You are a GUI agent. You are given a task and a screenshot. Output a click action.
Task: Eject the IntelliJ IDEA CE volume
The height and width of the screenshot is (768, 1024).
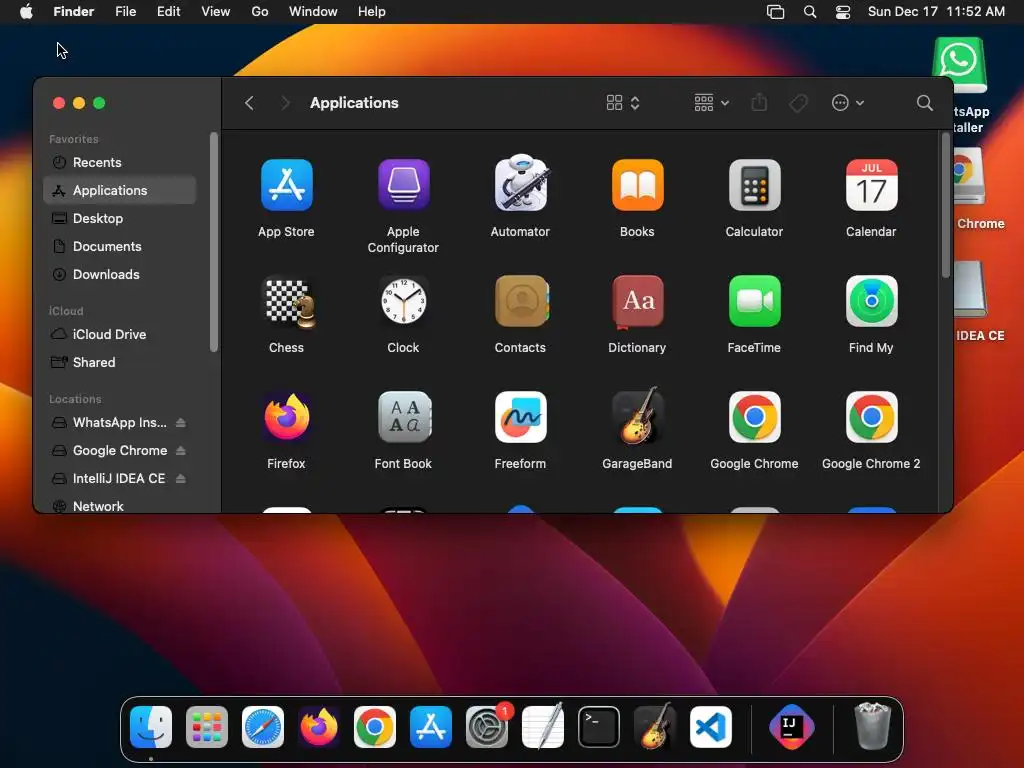pos(181,479)
